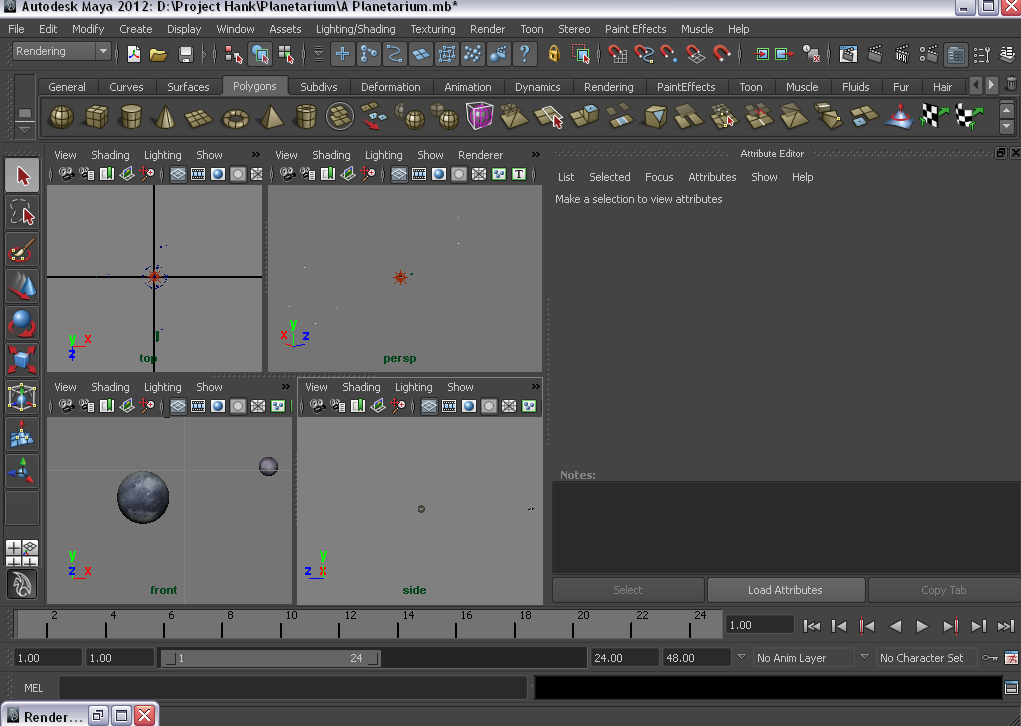The width and height of the screenshot is (1021, 726).
Task: Expand side panel toolbar chevron
Action: coord(535,387)
